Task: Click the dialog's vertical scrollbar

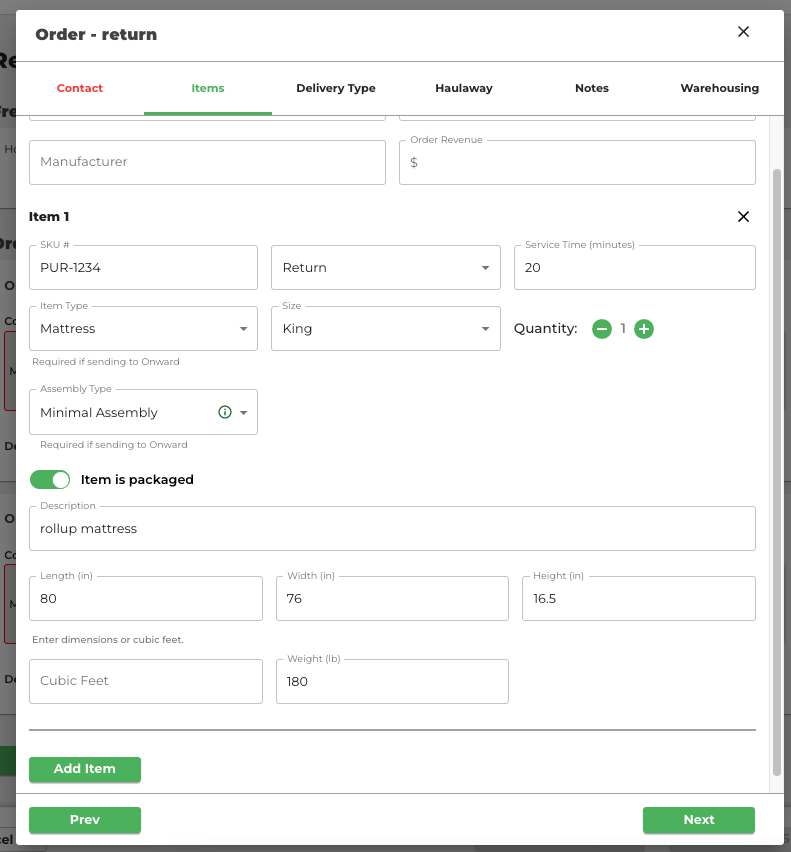Action: click(777, 470)
